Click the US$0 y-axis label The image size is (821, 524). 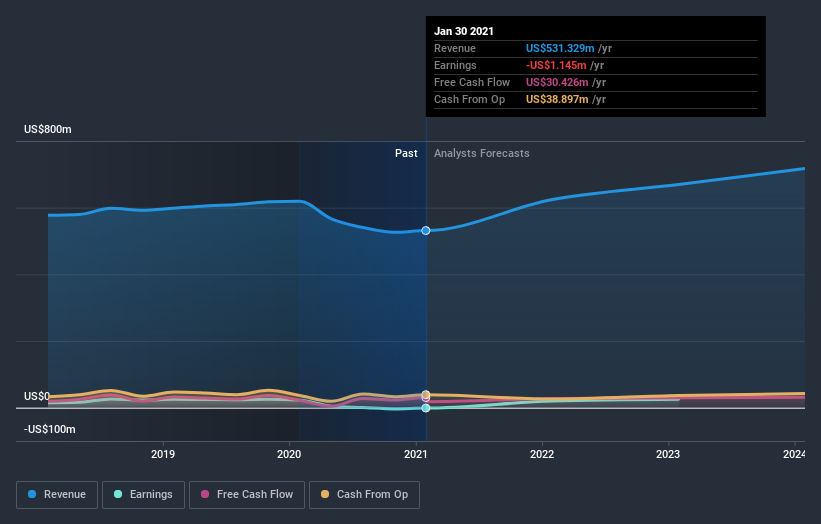click(37, 396)
